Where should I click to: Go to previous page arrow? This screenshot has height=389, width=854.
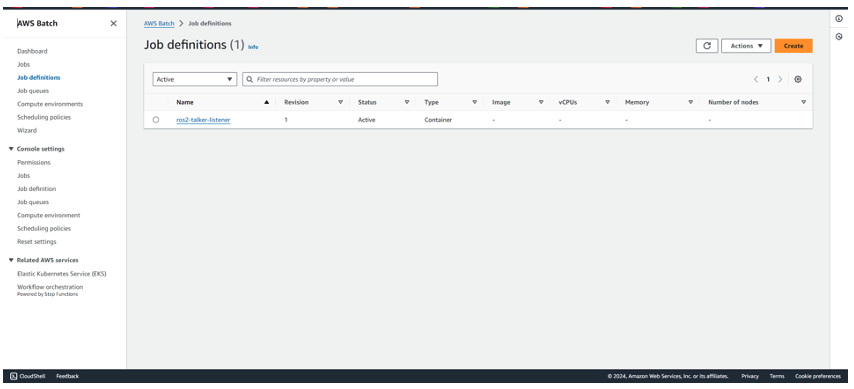coord(756,79)
